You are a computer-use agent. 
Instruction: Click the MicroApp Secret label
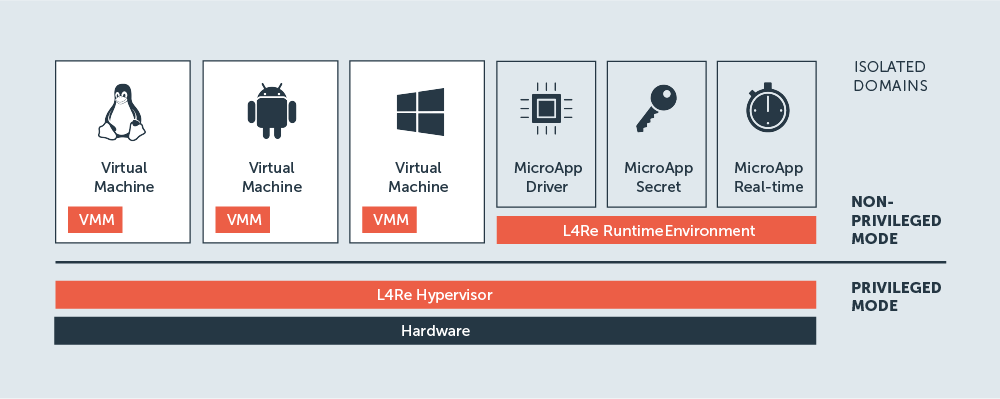658,177
